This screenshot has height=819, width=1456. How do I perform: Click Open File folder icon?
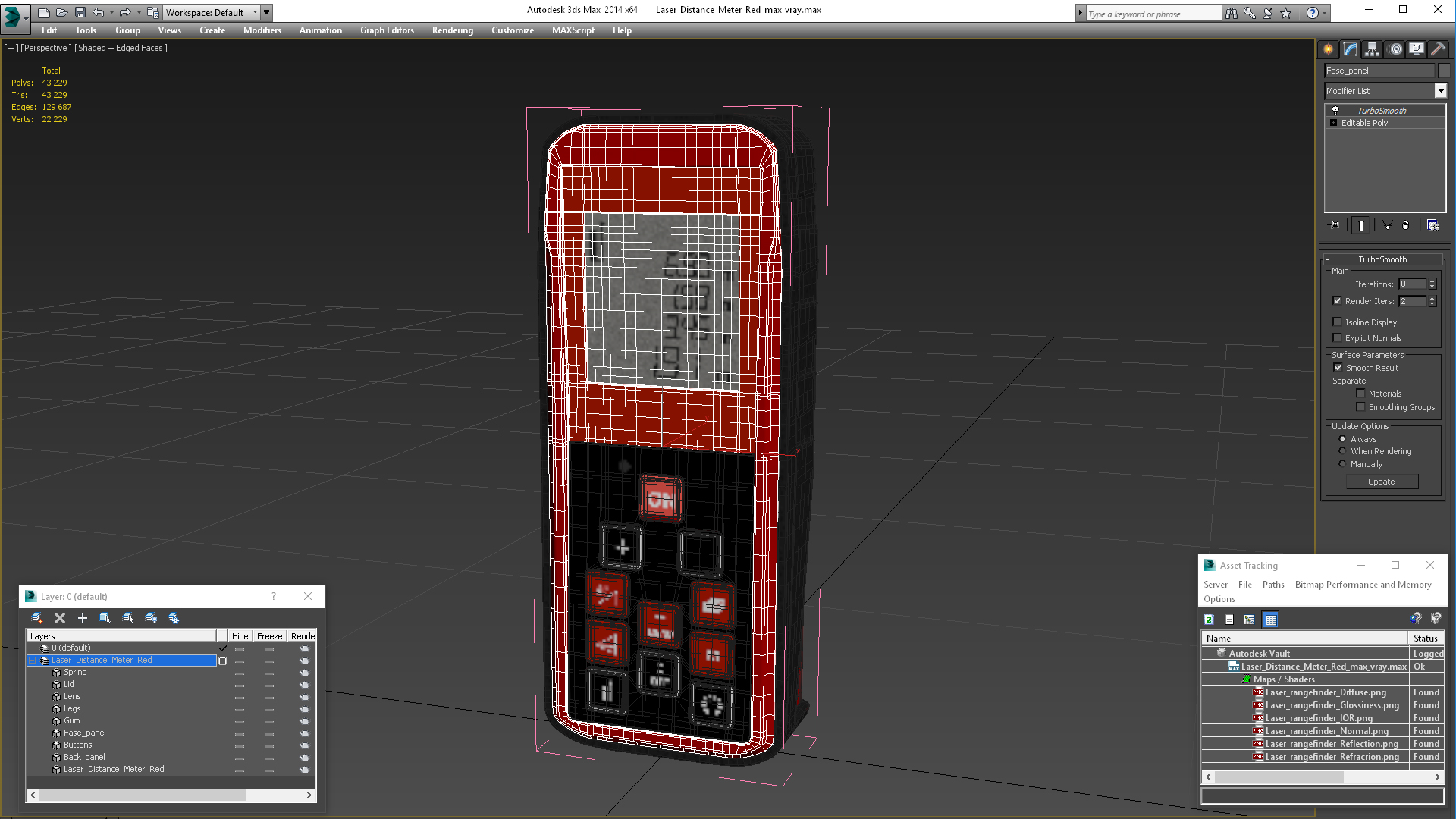[62, 12]
